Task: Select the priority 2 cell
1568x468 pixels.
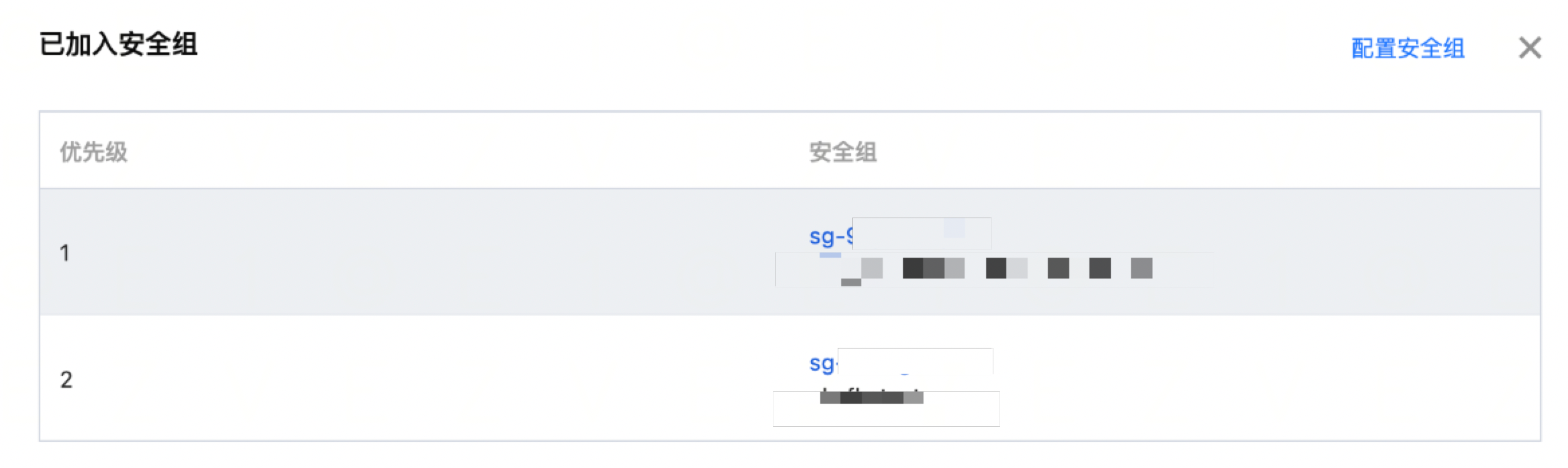Action: (66, 380)
